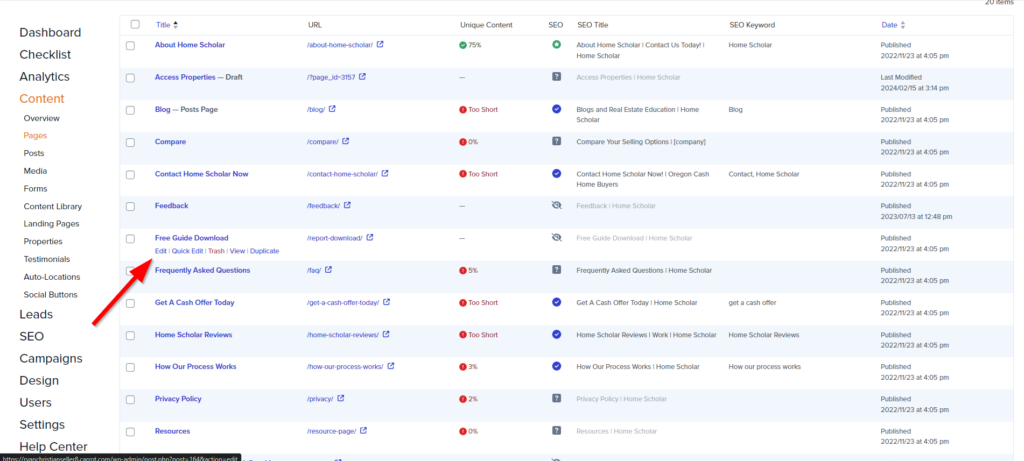
Task: Click blue SEO checkmark icon in Blog row
Action: pos(556,109)
